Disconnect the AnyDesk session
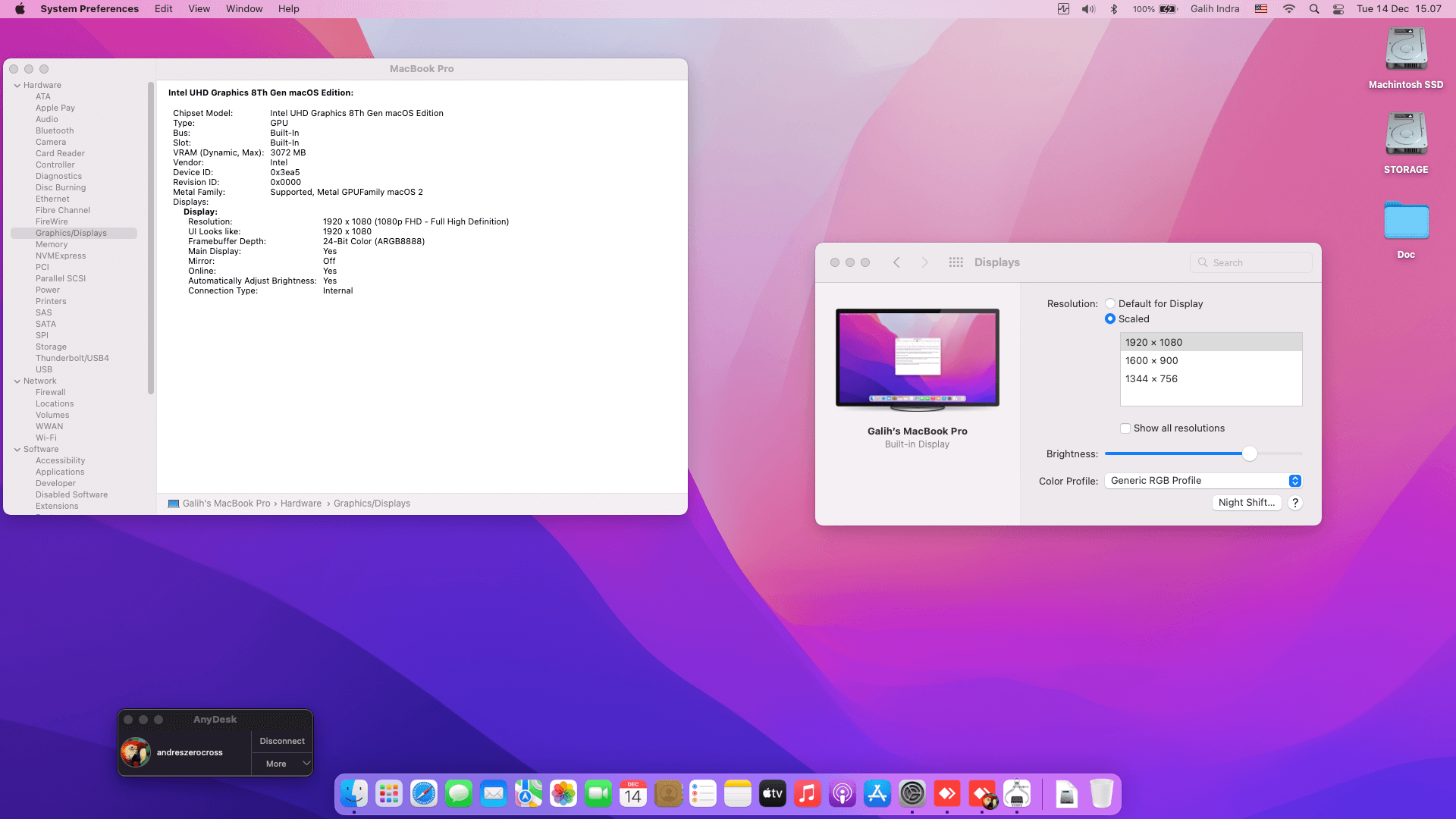 pos(282,741)
